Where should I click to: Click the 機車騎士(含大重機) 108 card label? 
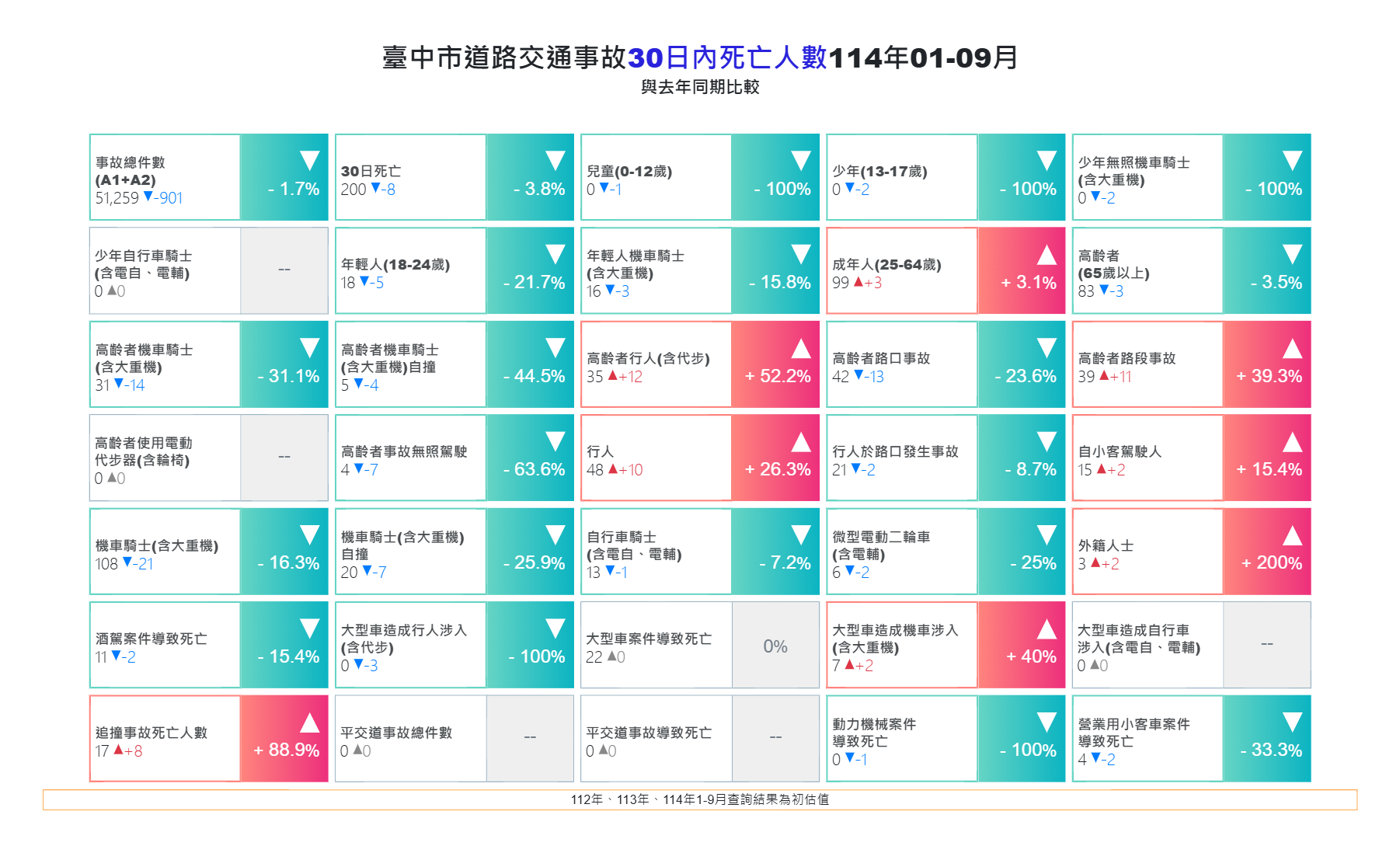(x=156, y=545)
